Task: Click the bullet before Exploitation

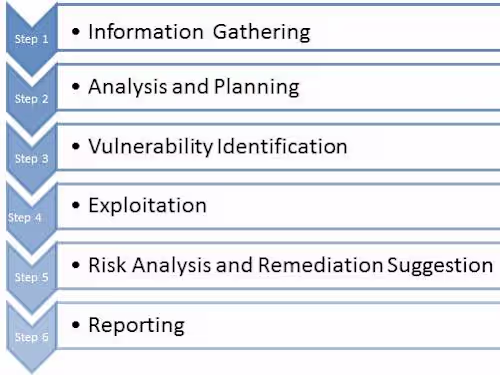Action: (x=76, y=205)
